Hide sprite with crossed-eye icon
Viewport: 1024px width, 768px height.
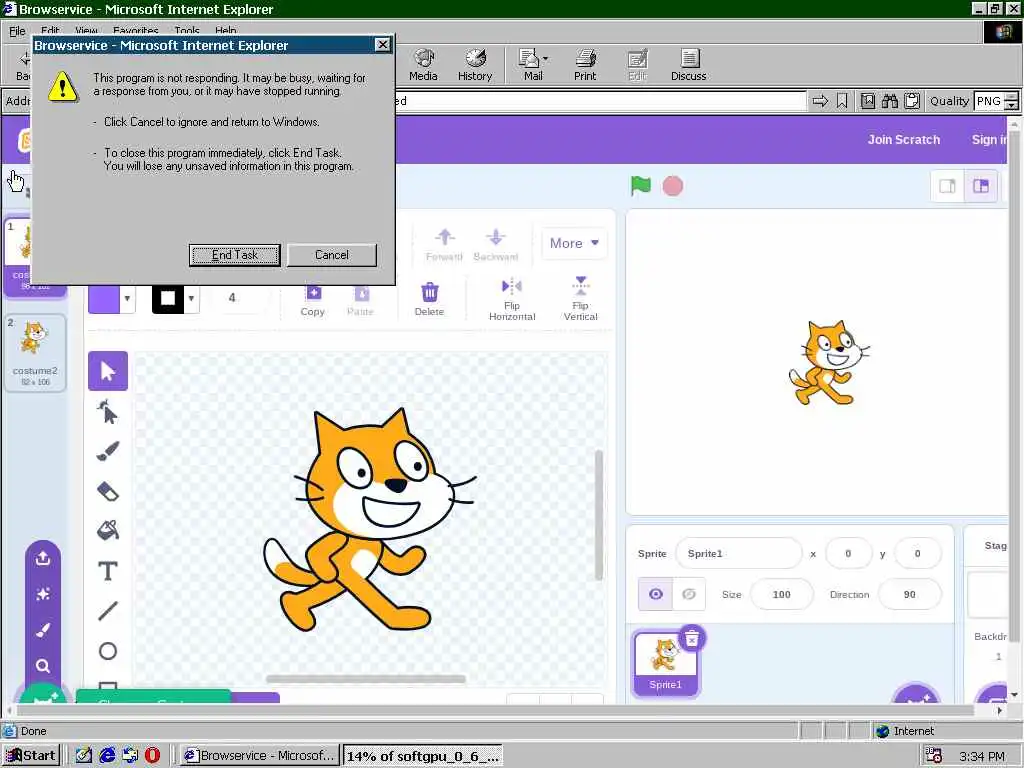[689, 594]
